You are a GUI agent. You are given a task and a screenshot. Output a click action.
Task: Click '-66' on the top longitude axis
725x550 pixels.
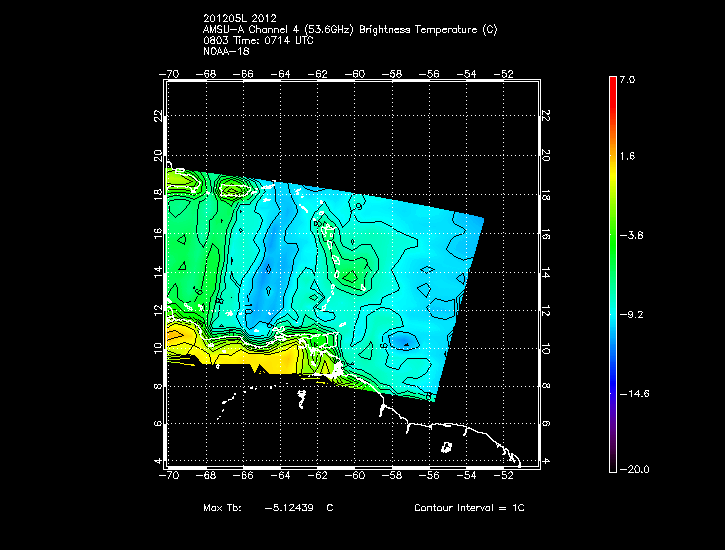243,74
